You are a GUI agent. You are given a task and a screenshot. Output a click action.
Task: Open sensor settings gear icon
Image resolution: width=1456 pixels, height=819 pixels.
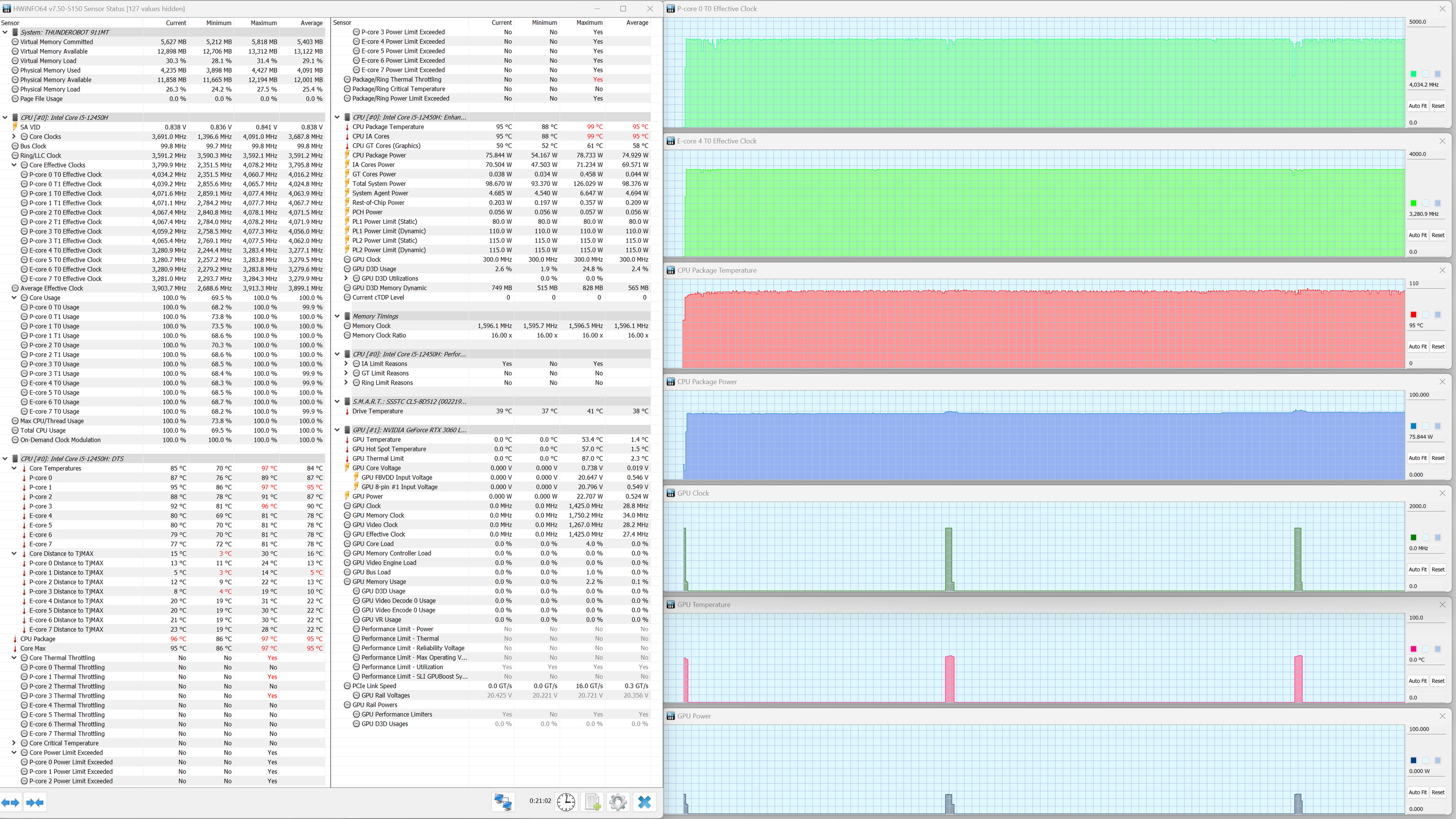618,802
